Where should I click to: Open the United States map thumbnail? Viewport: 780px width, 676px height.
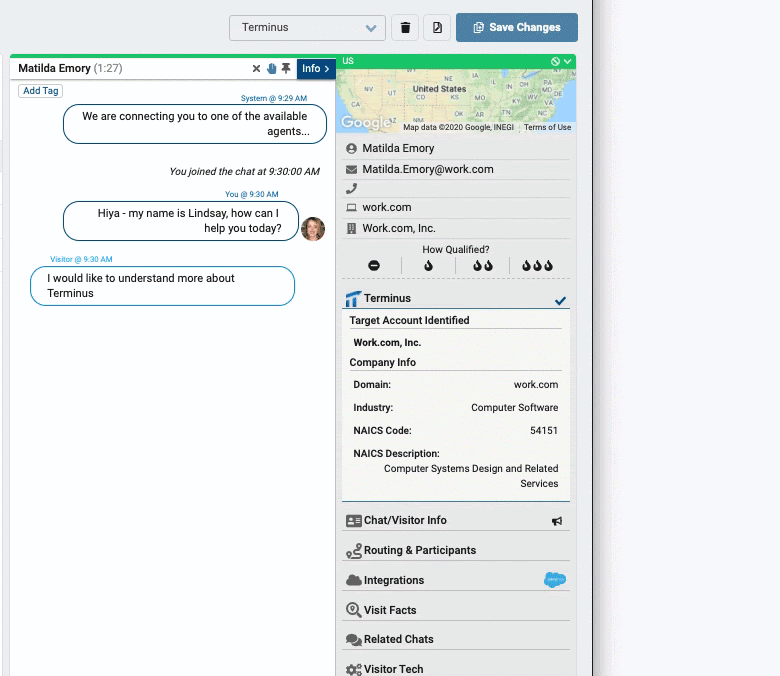point(456,100)
